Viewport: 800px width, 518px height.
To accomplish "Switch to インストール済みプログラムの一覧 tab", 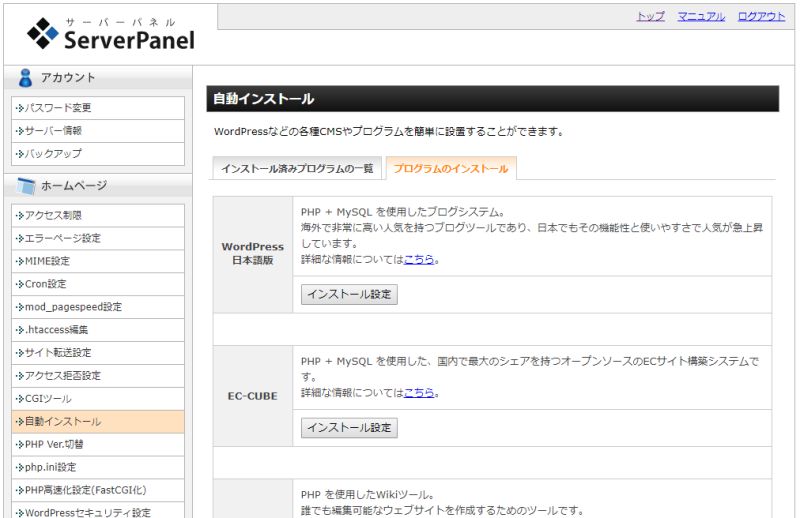I will tap(297, 168).
